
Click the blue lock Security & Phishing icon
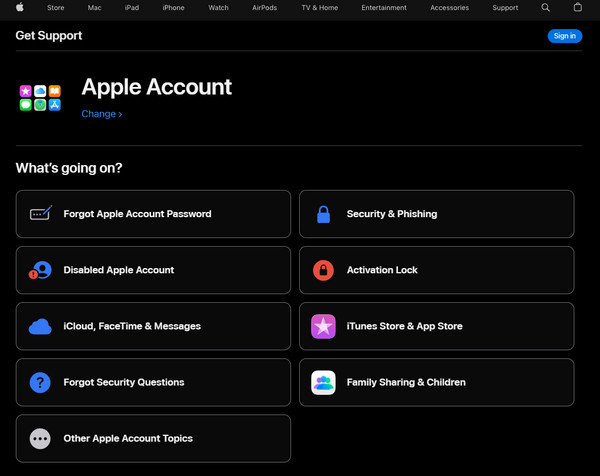(x=323, y=214)
